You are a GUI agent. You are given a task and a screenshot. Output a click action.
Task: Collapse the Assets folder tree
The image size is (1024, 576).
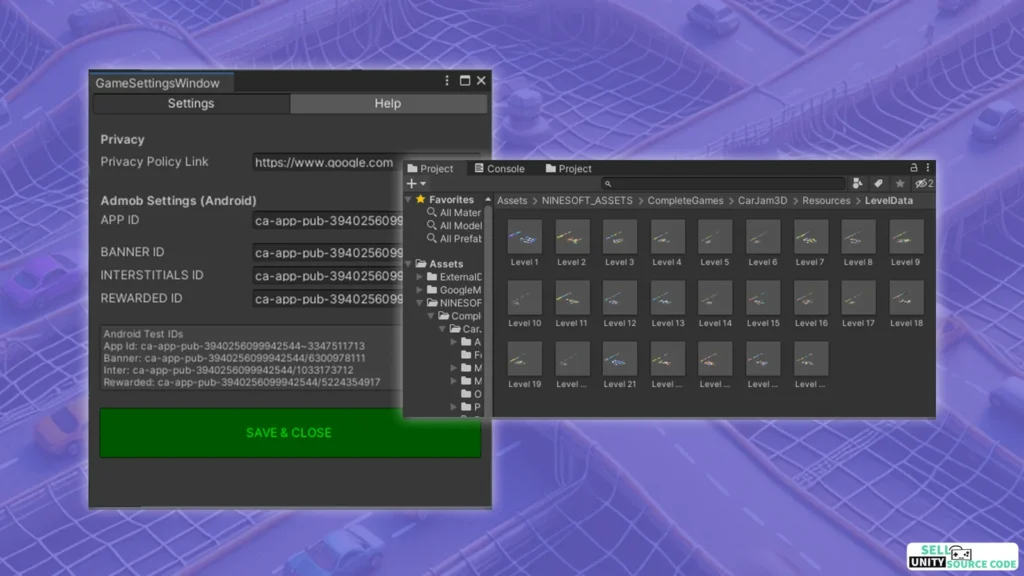coord(408,262)
